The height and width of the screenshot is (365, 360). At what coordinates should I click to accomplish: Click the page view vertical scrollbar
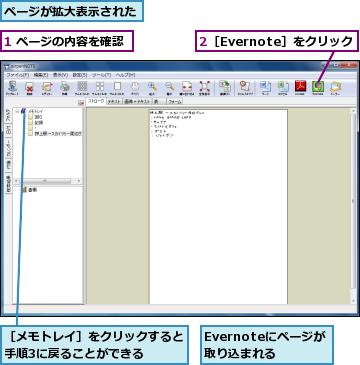353,202
